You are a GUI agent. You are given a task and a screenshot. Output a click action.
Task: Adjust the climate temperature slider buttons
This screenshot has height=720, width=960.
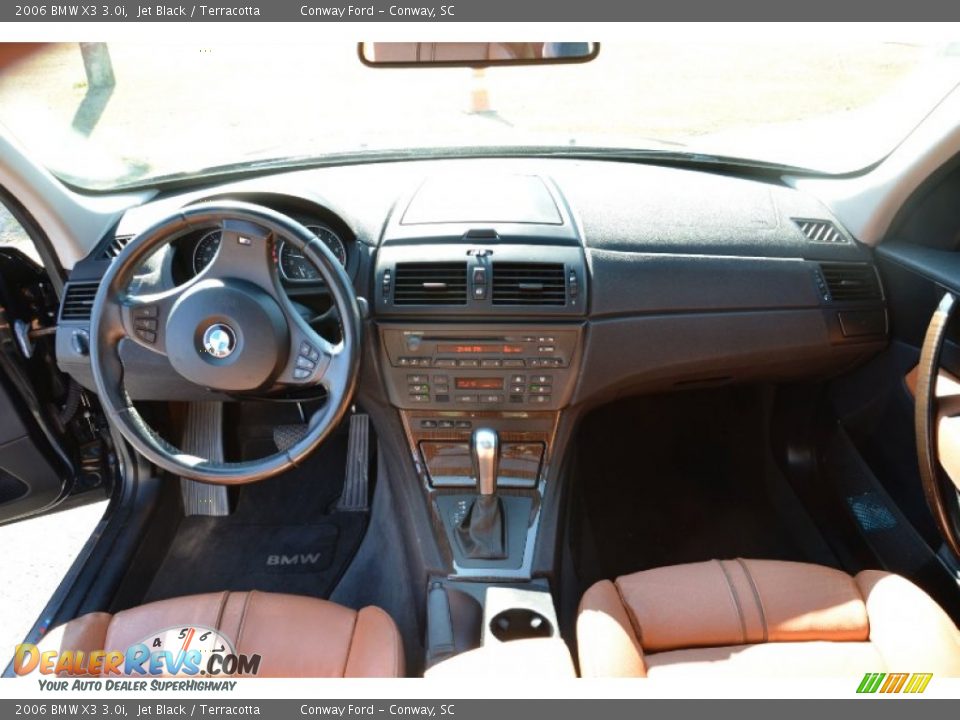[518, 385]
